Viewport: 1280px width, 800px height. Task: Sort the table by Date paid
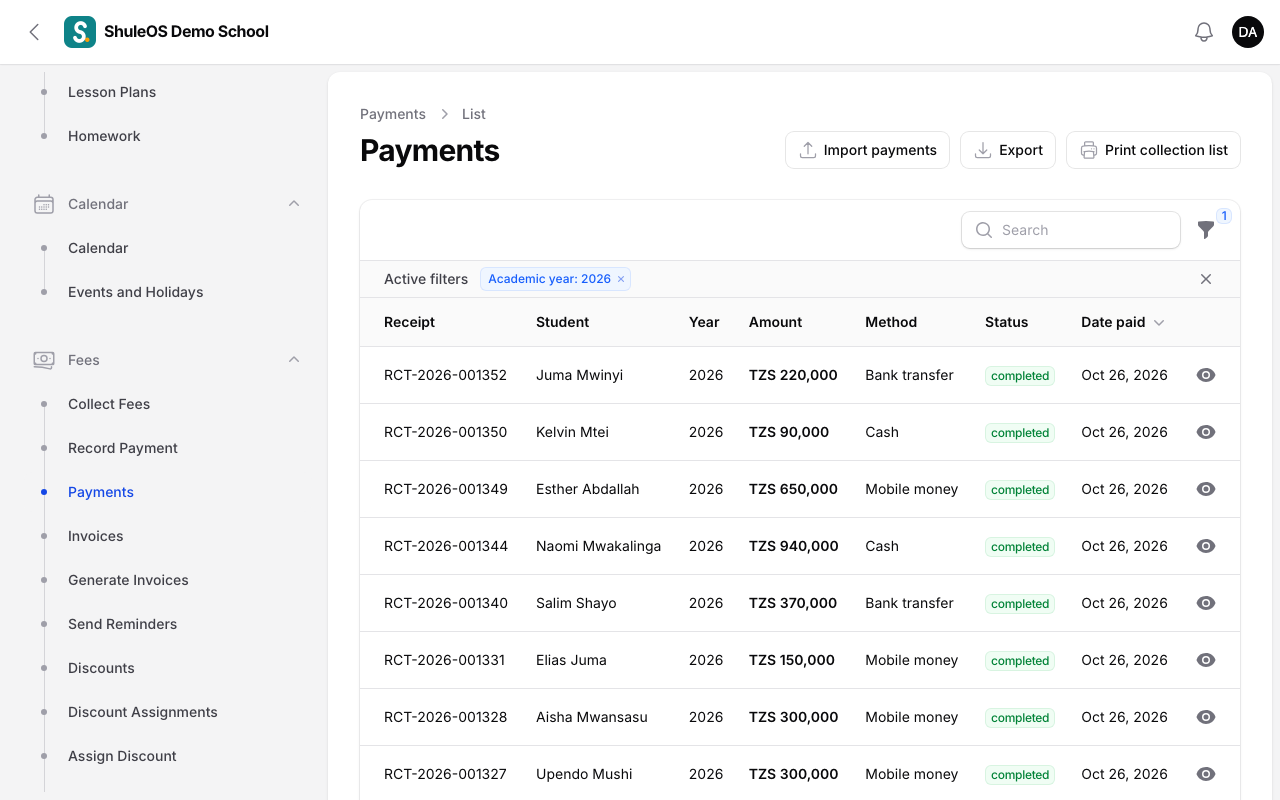(x=1123, y=322)
